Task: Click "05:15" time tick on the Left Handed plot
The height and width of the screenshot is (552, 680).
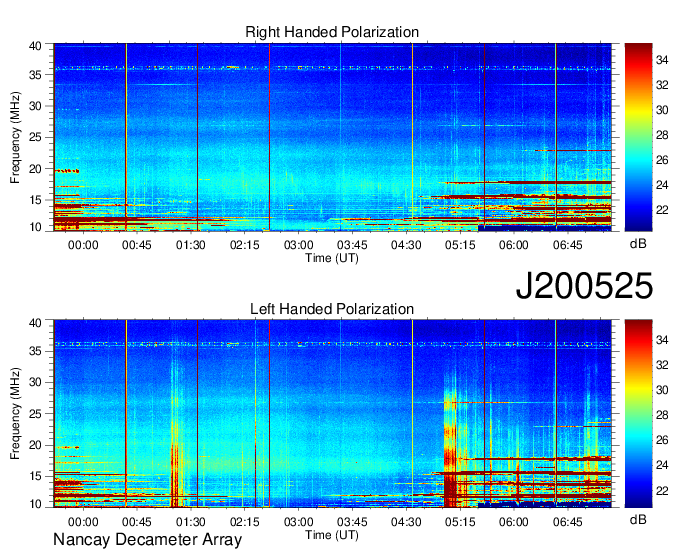Action: (460, 522)
